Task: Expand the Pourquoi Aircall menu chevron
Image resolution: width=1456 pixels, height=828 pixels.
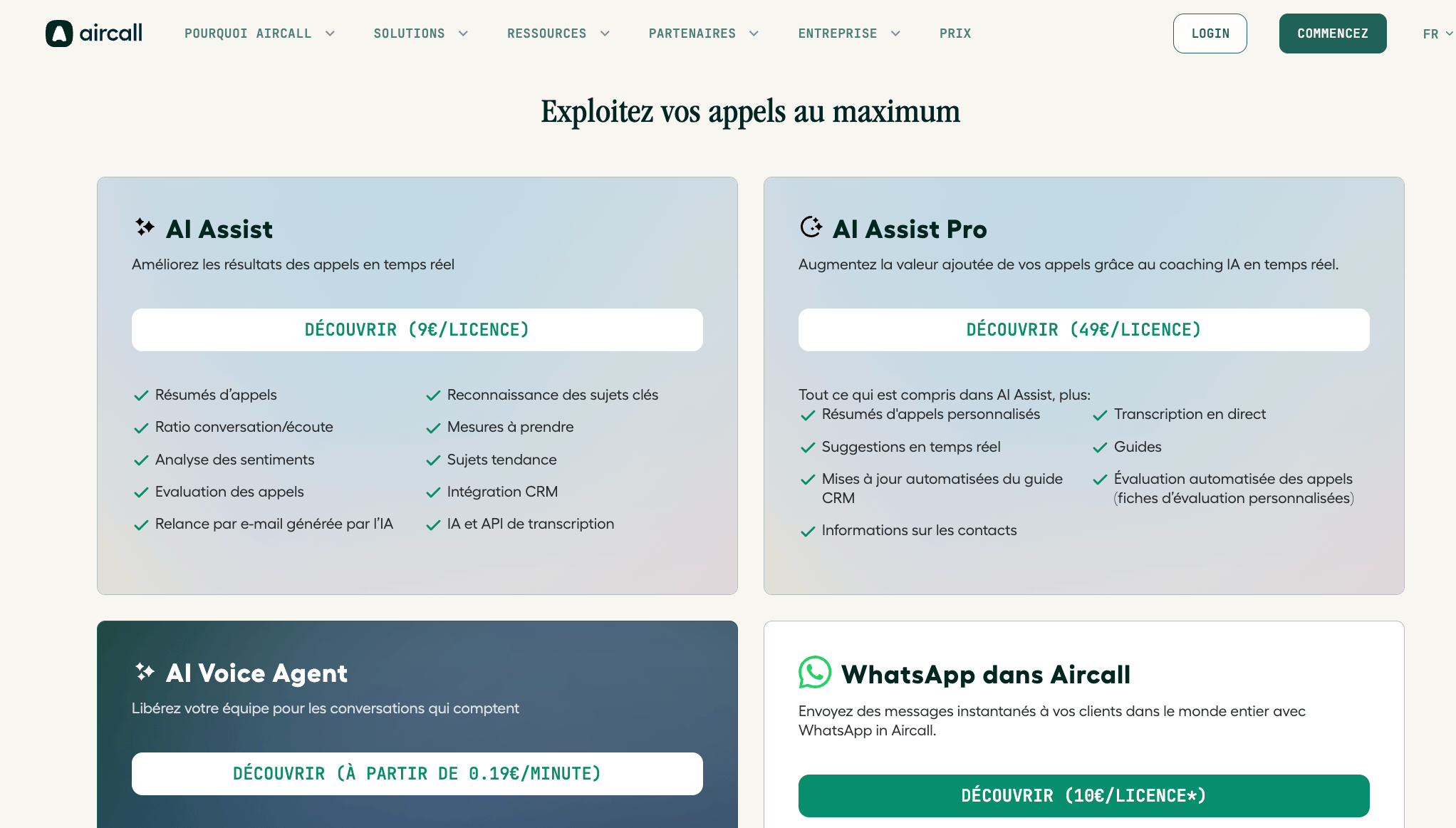Action: pyautogui.click(x=330, y=33)
